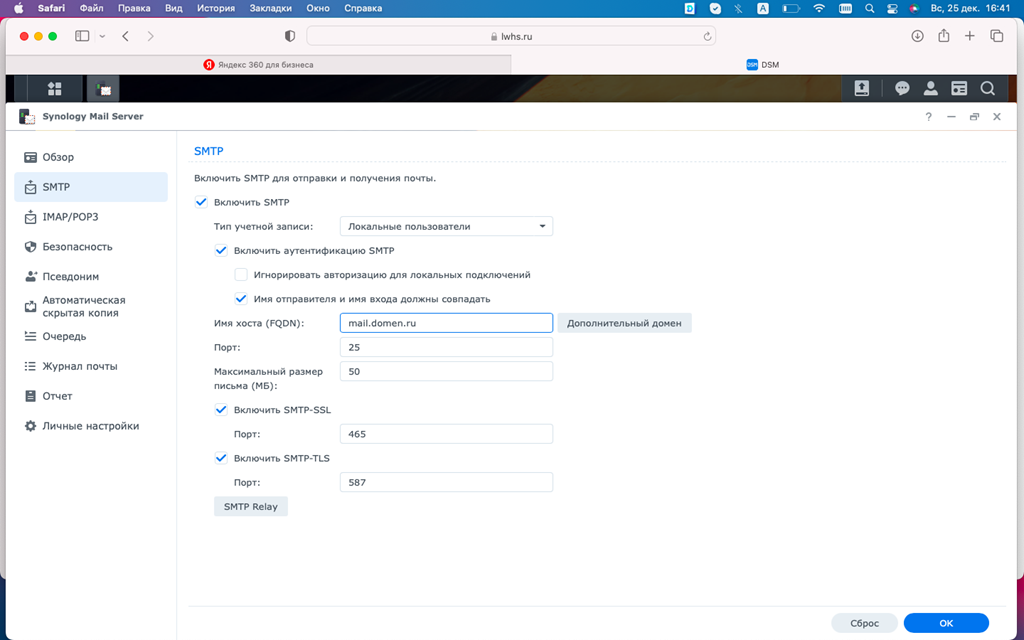This screenshot has height=640, width=1024.
Task: Open DSM widgets panel icon
Action: [959, 88]
